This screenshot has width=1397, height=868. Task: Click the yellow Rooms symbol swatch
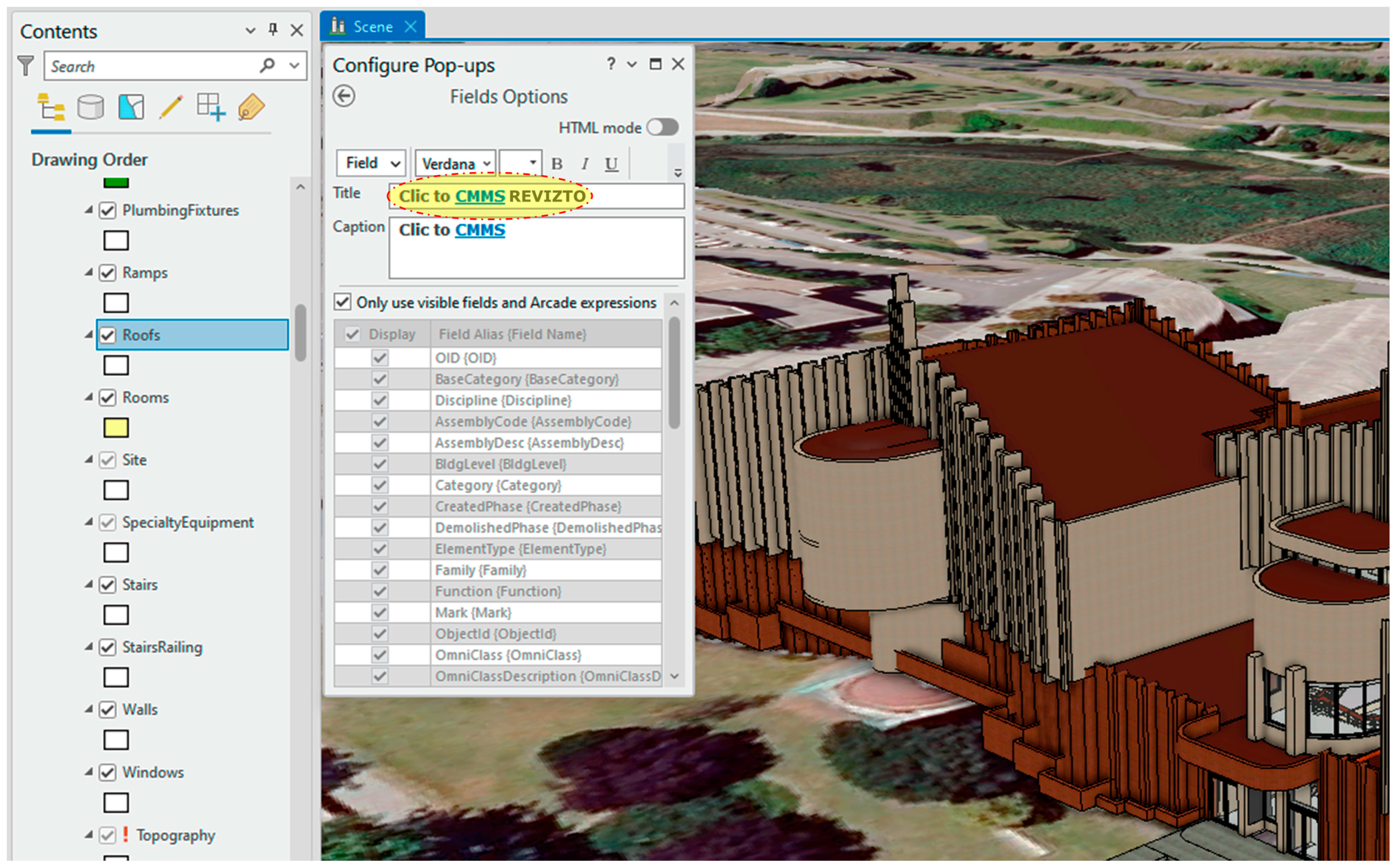[x=116, y=428]
